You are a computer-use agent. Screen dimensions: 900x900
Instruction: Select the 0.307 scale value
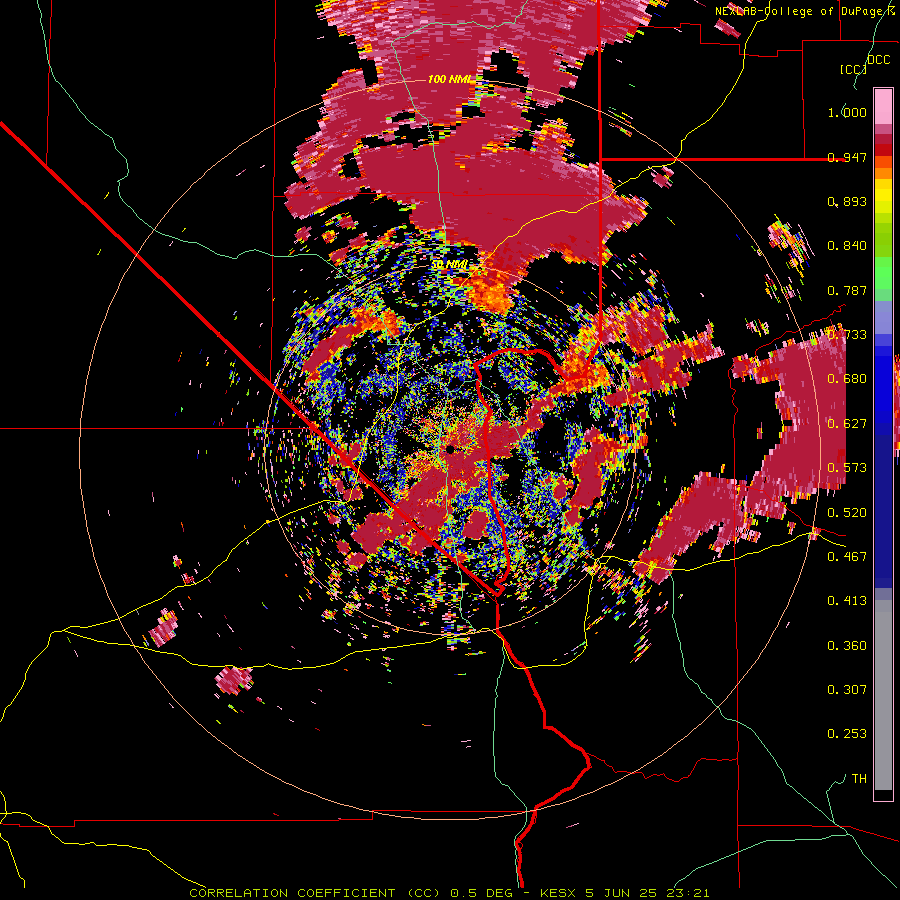pyautogui.click(x=847, y=689)
